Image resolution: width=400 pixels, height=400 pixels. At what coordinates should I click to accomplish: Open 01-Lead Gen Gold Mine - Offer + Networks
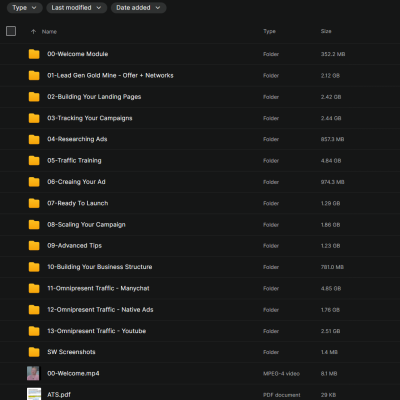(x=110, y=75)
